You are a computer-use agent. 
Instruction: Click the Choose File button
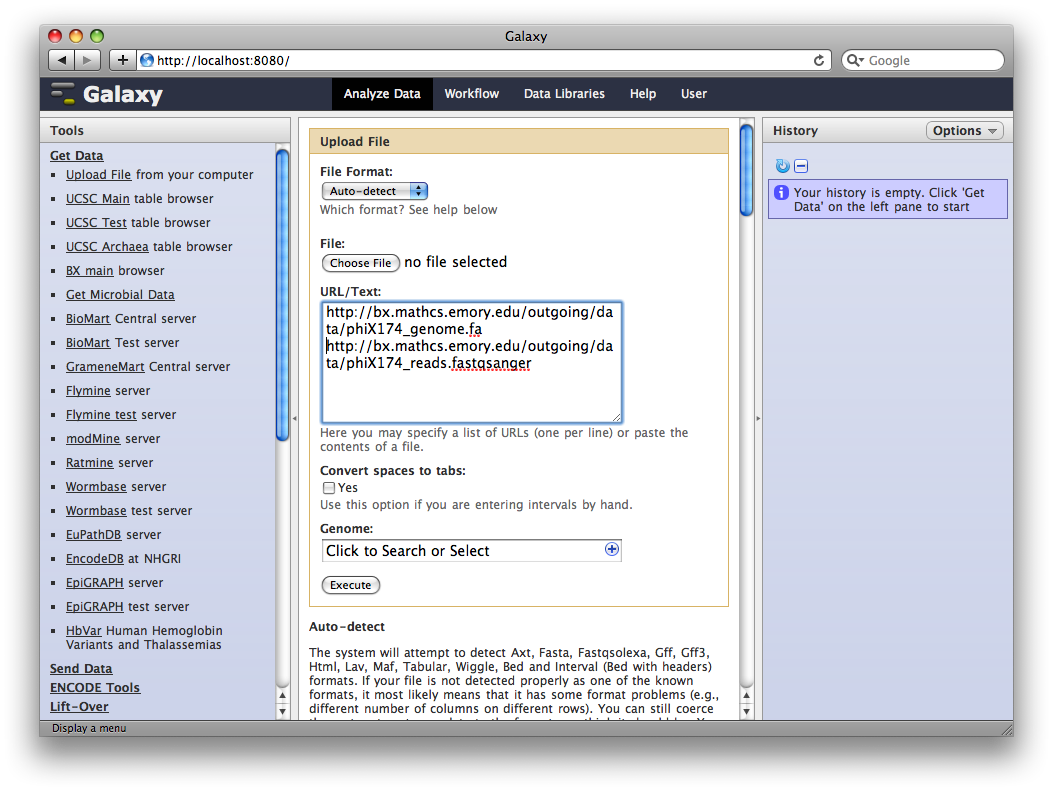coord(361,263)
